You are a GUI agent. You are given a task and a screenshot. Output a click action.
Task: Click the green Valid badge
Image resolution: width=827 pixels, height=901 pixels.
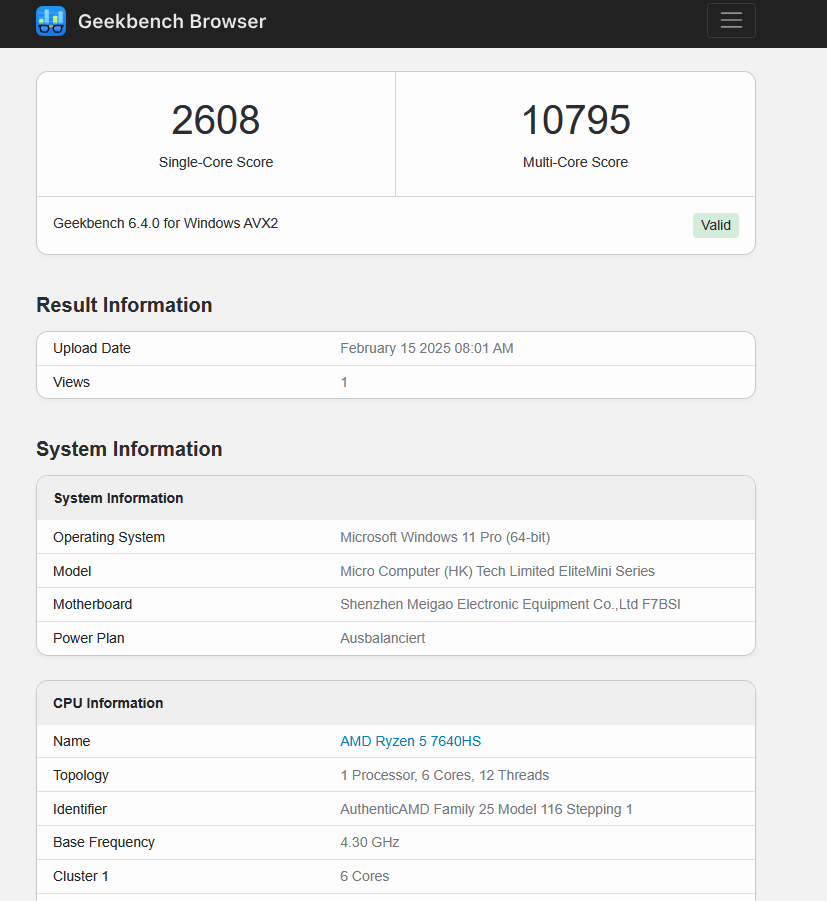[x=715, y=225]
